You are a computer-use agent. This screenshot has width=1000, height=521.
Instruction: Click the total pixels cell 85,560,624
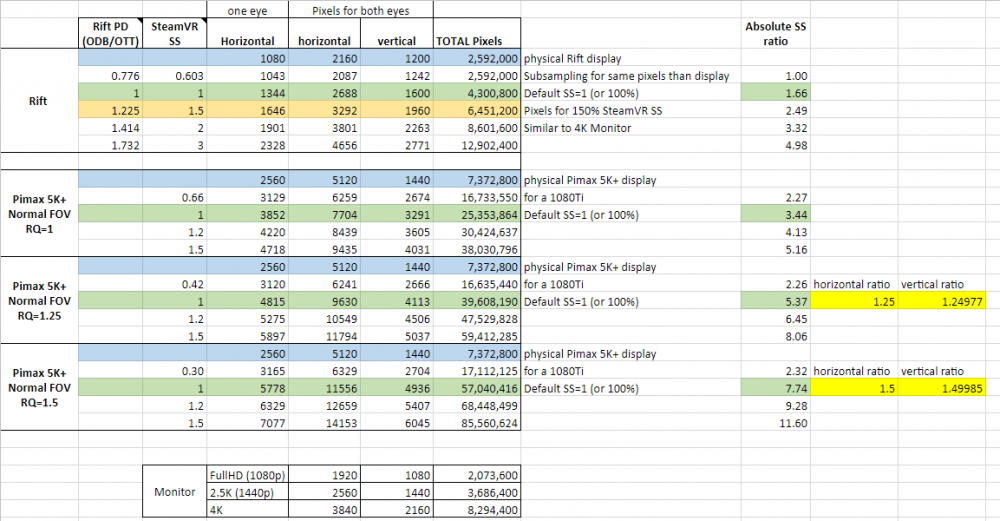coord(477,423)
